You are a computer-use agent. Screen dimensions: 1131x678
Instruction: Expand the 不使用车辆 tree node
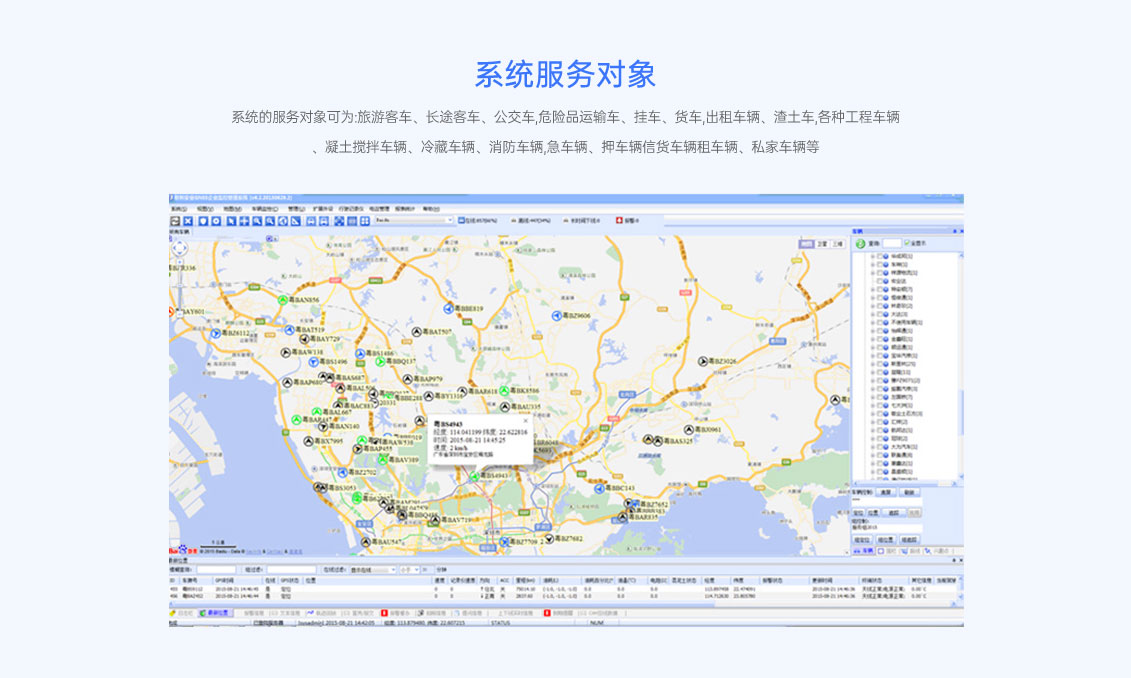[873, 322]
